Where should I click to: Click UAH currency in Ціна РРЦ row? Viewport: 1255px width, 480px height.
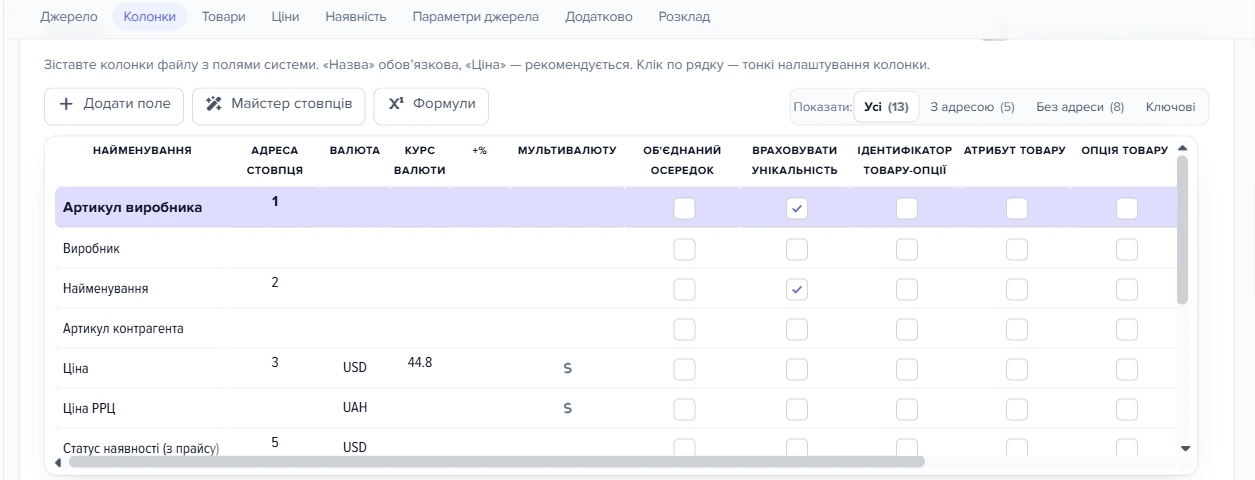tap(355, 408)
